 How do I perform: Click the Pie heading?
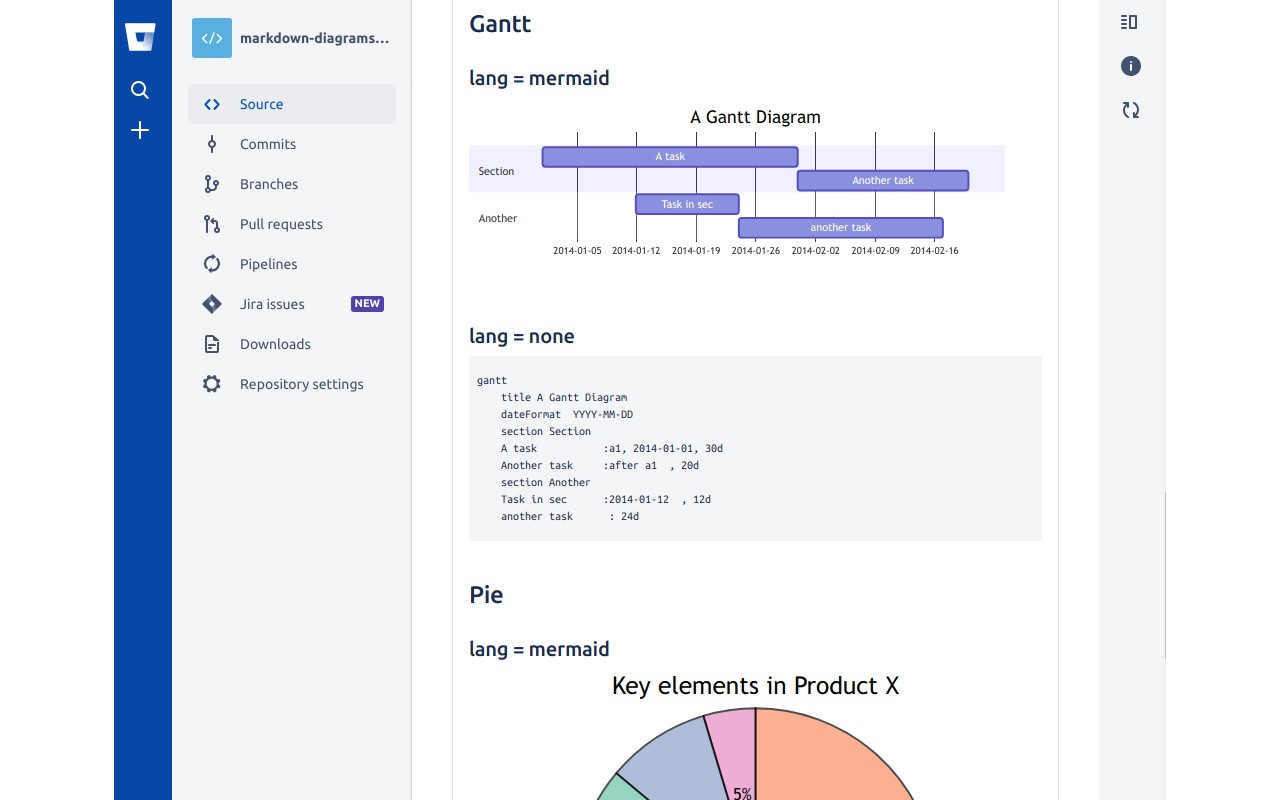coord(486,595)
